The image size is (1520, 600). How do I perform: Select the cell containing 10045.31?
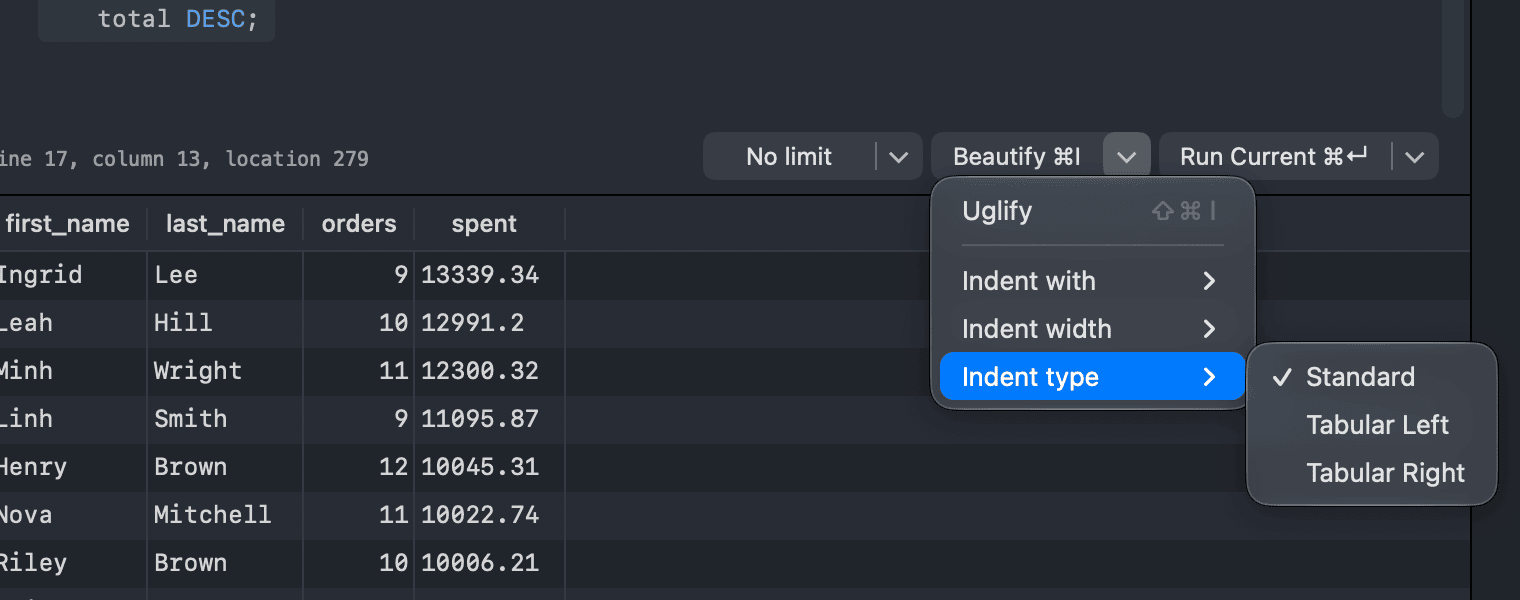click(489, 467)
